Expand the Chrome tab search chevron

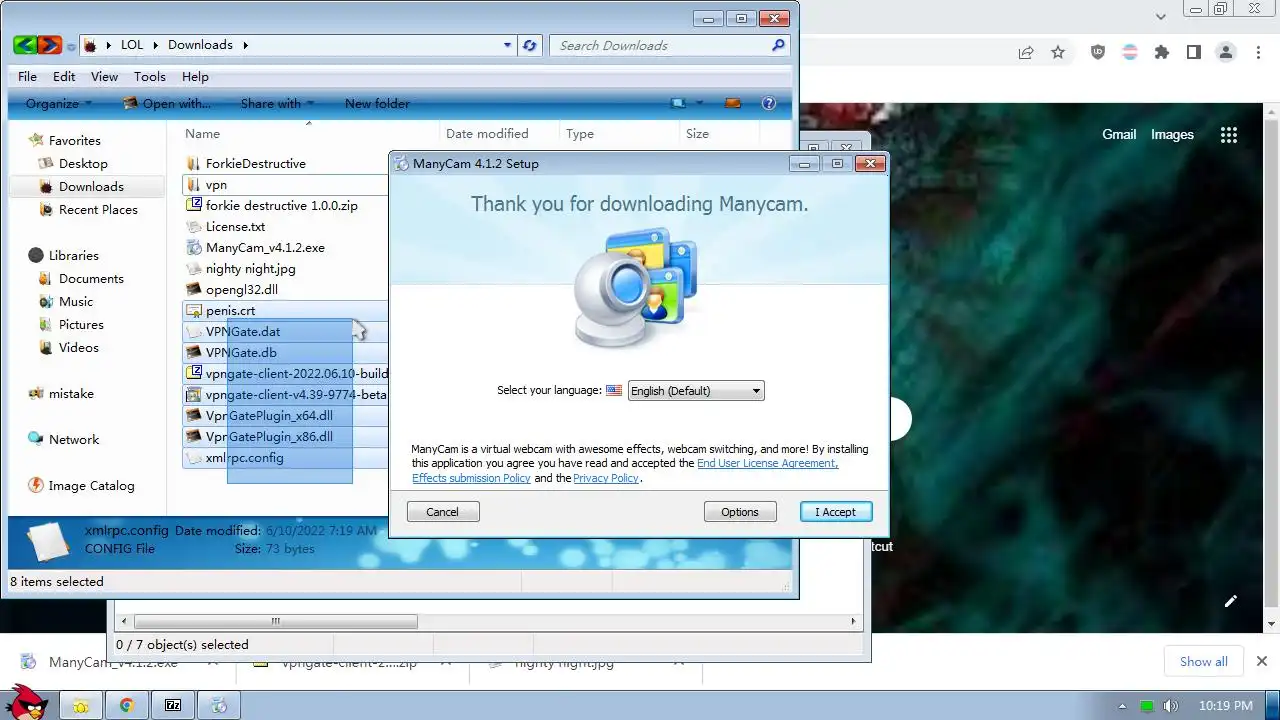pos(1161,16)
